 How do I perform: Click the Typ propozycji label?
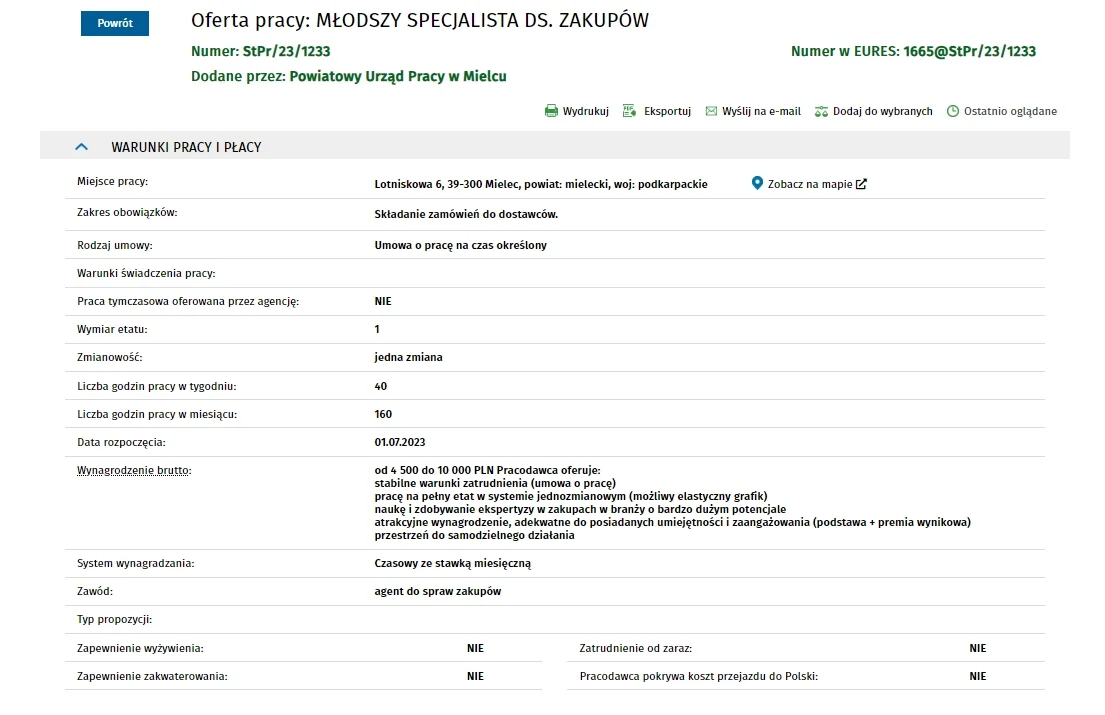114,620
